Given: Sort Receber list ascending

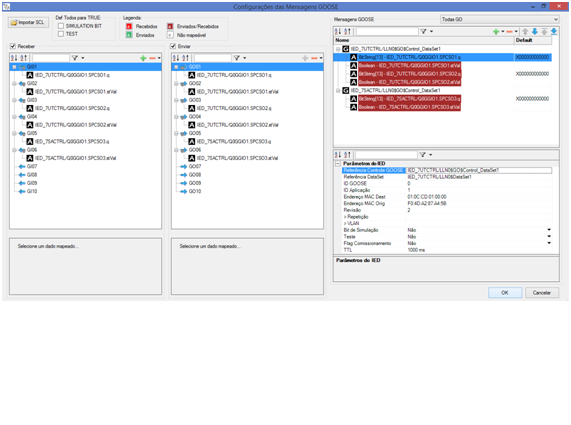Looking at the screenshot, I should [x=14, y=58].
